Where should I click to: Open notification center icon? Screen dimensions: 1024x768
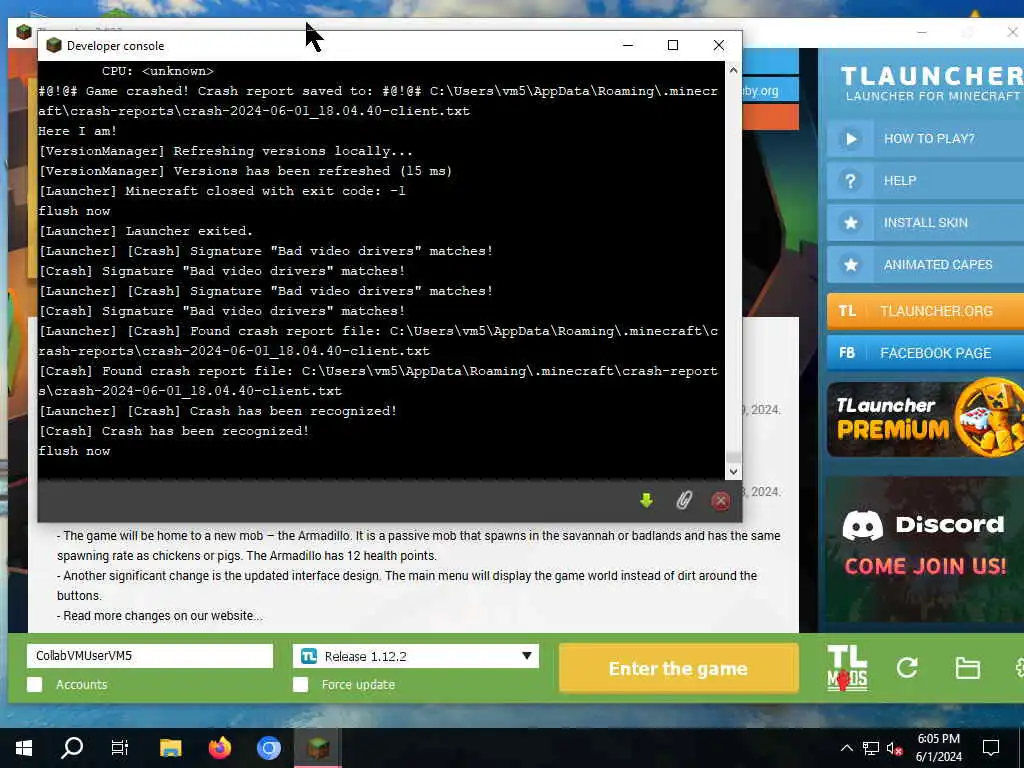click(991, 748)
